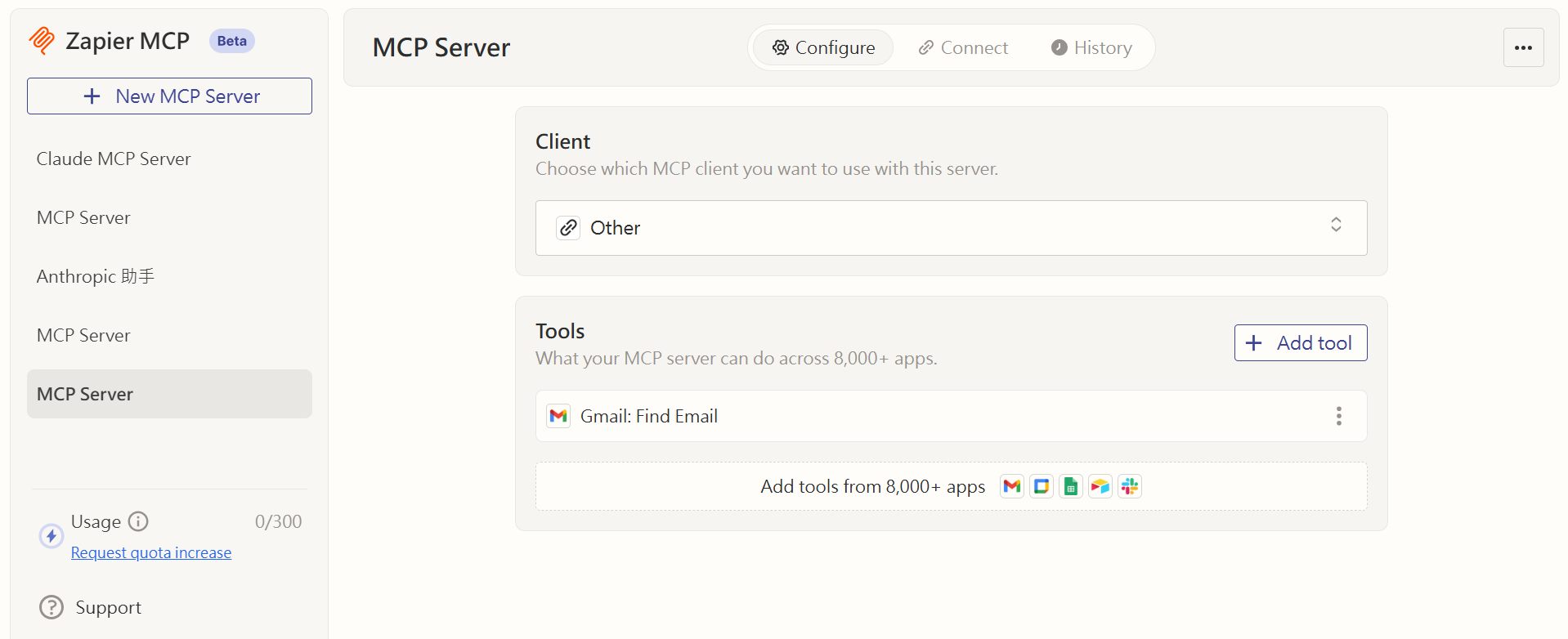Viewport: 1568px width, 639px height.
Task: Click the Slack icon in the add tools row
Action: pos(1130,486)
